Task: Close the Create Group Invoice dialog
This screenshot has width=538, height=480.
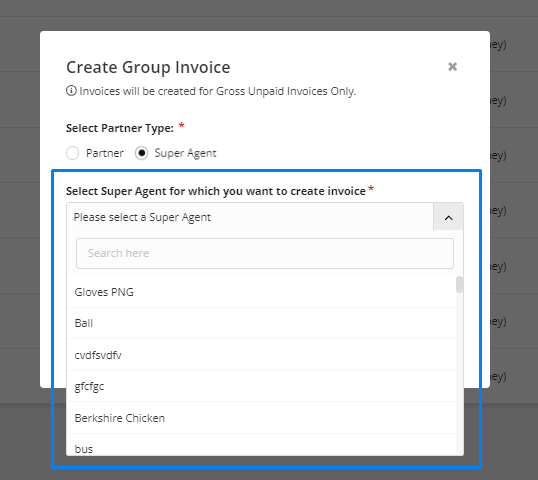Action: pyautogui.click(x=452, y=67)
